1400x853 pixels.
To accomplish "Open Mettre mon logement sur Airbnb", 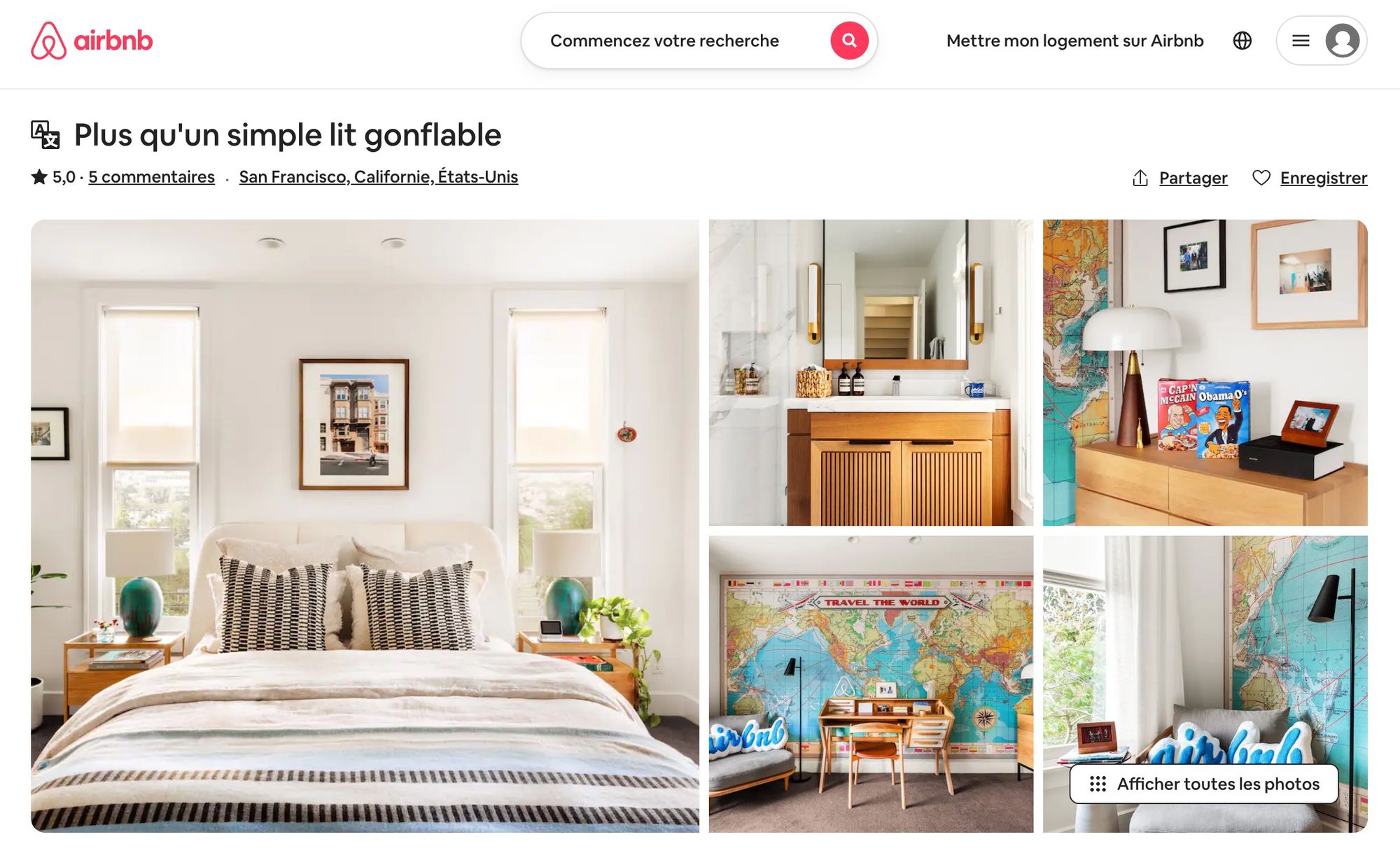I will (1074, 41).
